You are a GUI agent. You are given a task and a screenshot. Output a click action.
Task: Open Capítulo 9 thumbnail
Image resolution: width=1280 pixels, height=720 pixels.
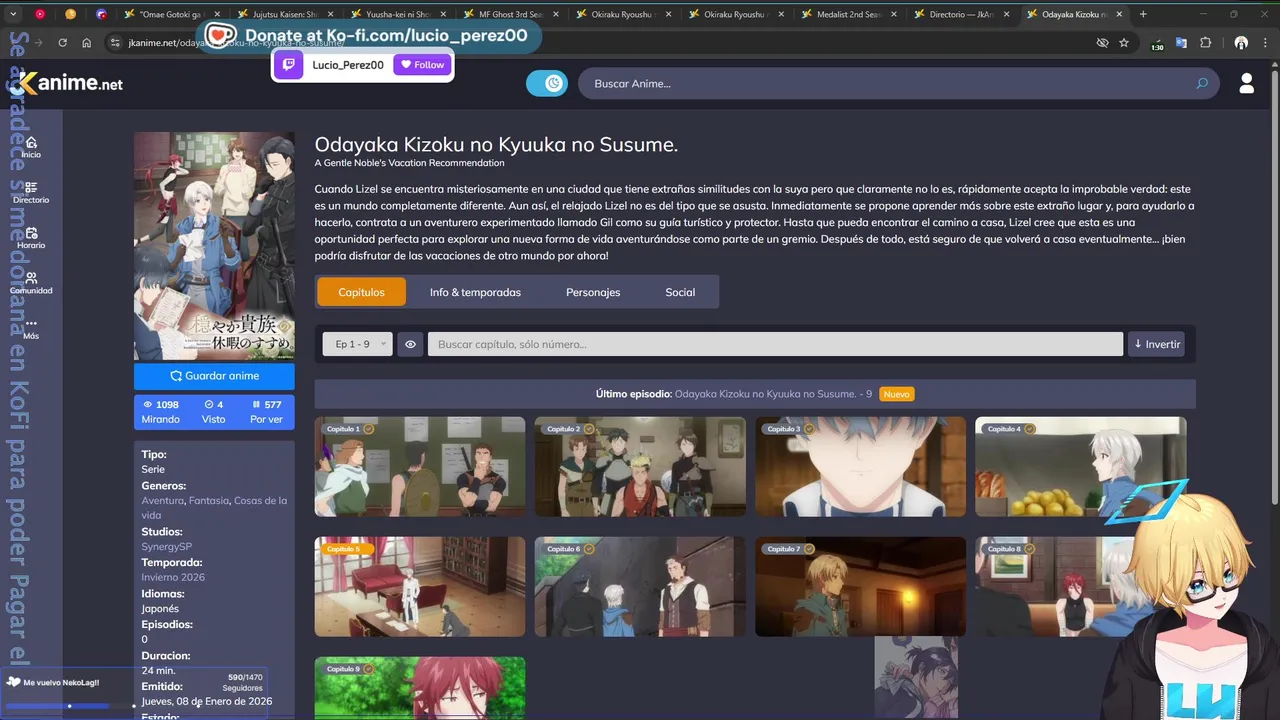click(420, 689)
